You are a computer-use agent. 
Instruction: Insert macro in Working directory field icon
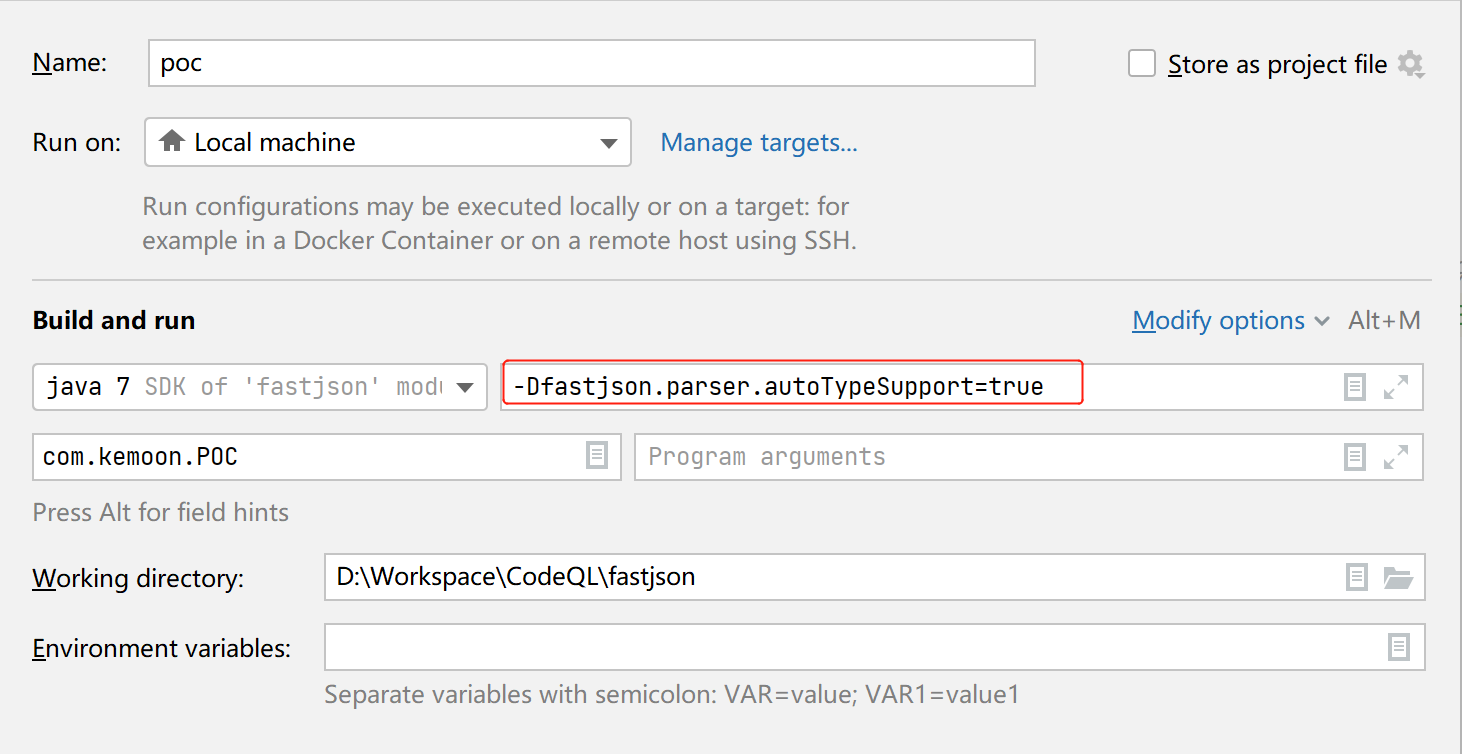[1357, 577]
